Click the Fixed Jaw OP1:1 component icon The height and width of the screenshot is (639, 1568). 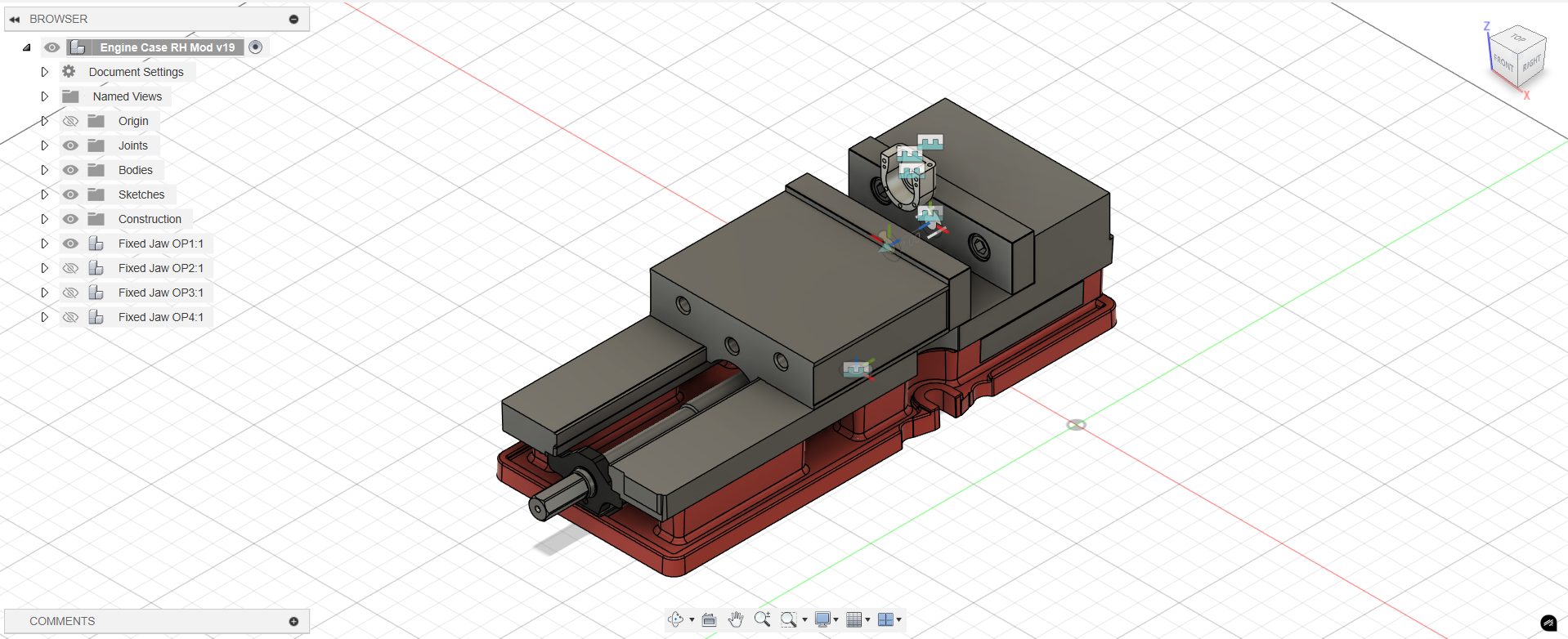(96, 244)
